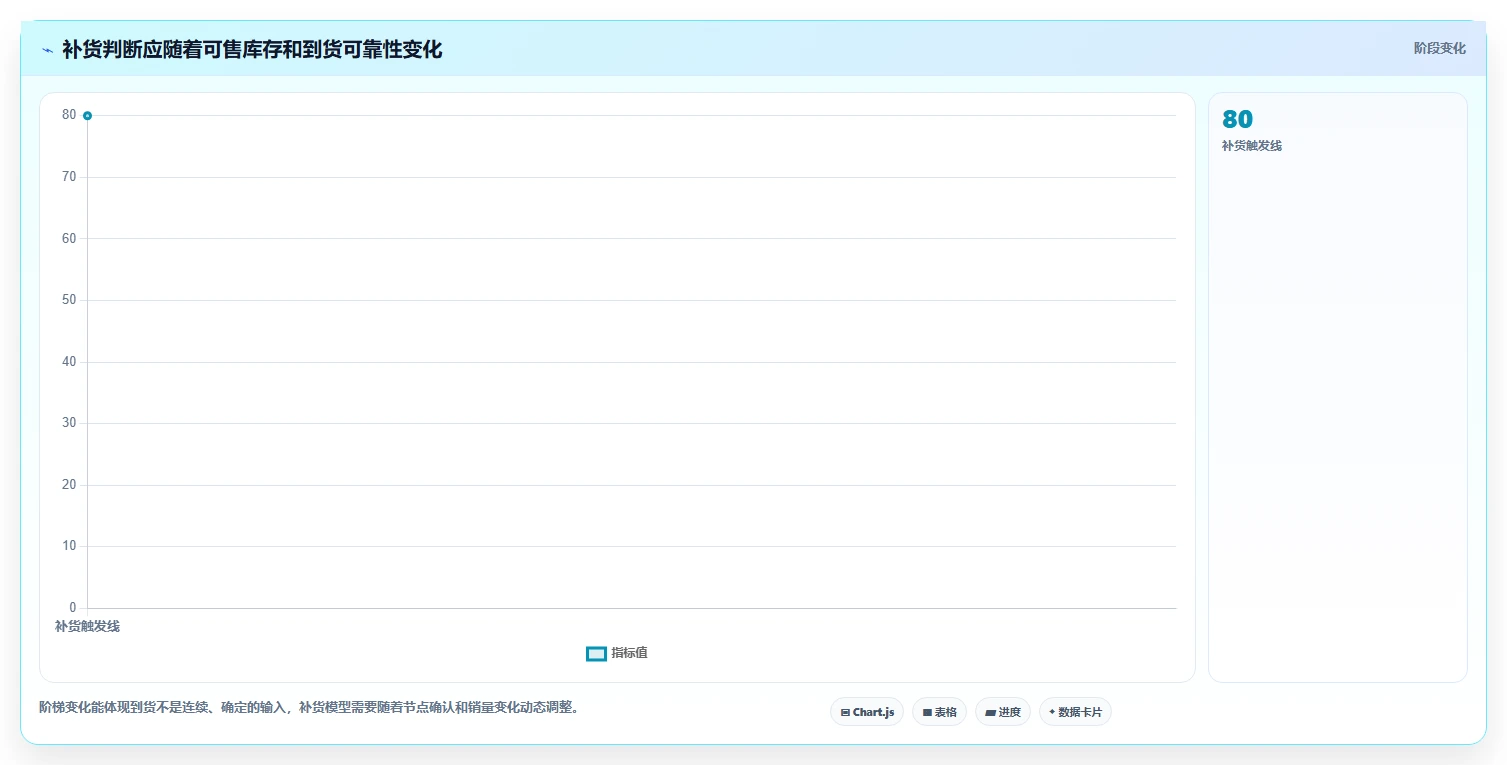Click the 补货触发线 label under the card value
This screenshot has width=1507, height=765.
[x=1251, y=145]
